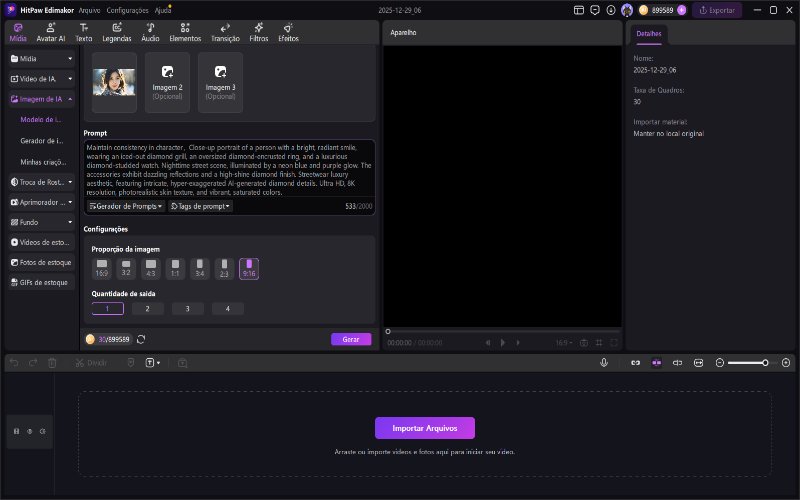Open the Legendas tool
The width and height of the screenshot is (800, 500).
click(x=117, y=33)
